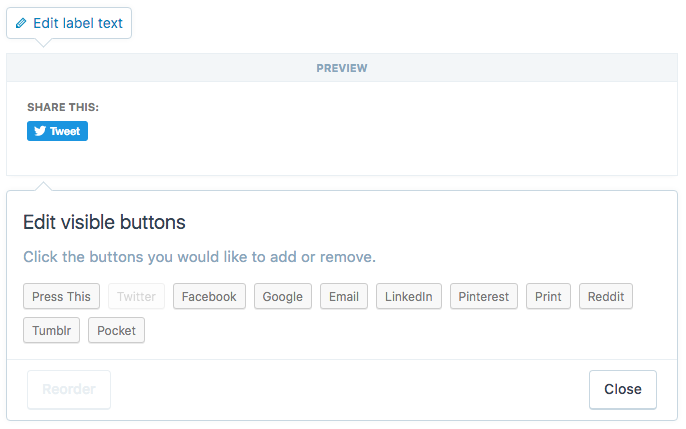
Task: Remove the Twitter sharing button
Action: (x=137, y=296)
